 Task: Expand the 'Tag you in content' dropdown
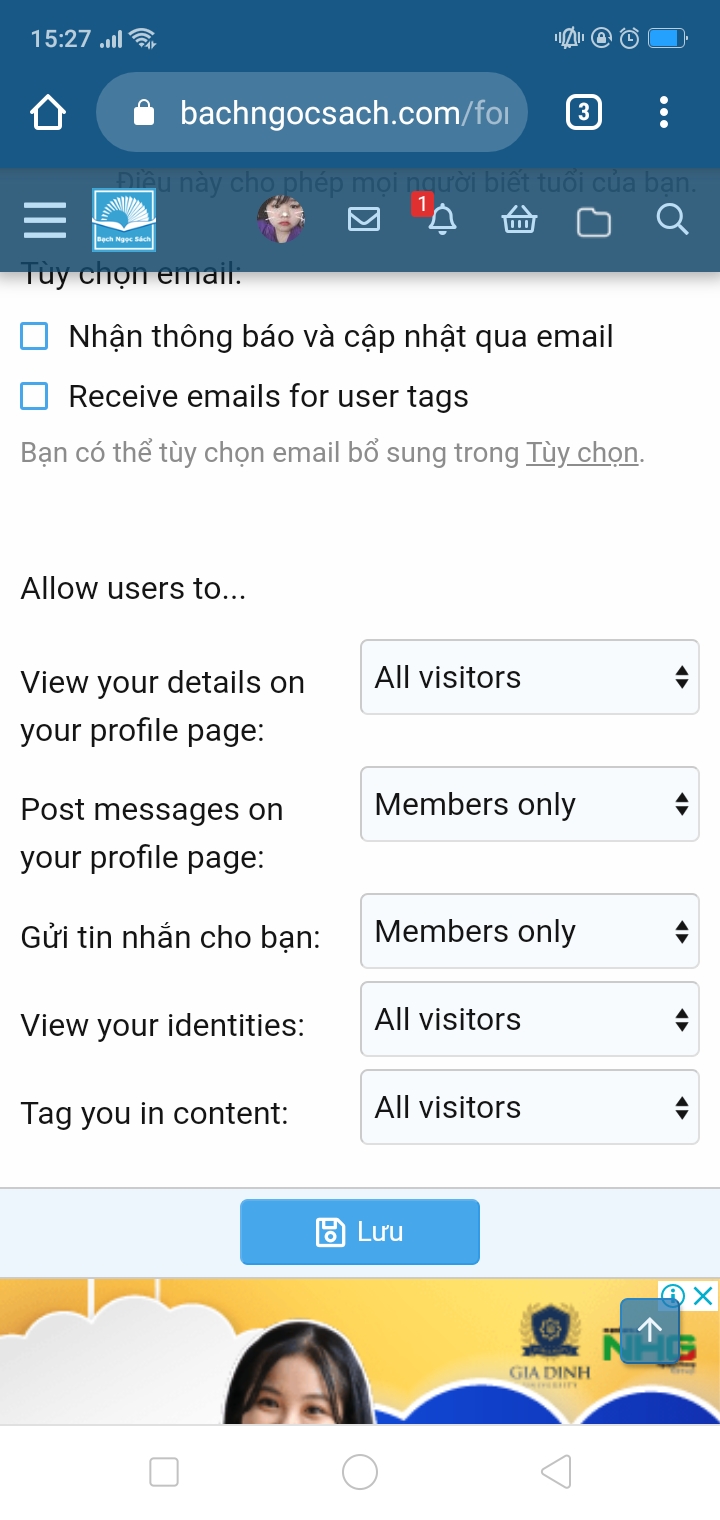pos(529,1108)
